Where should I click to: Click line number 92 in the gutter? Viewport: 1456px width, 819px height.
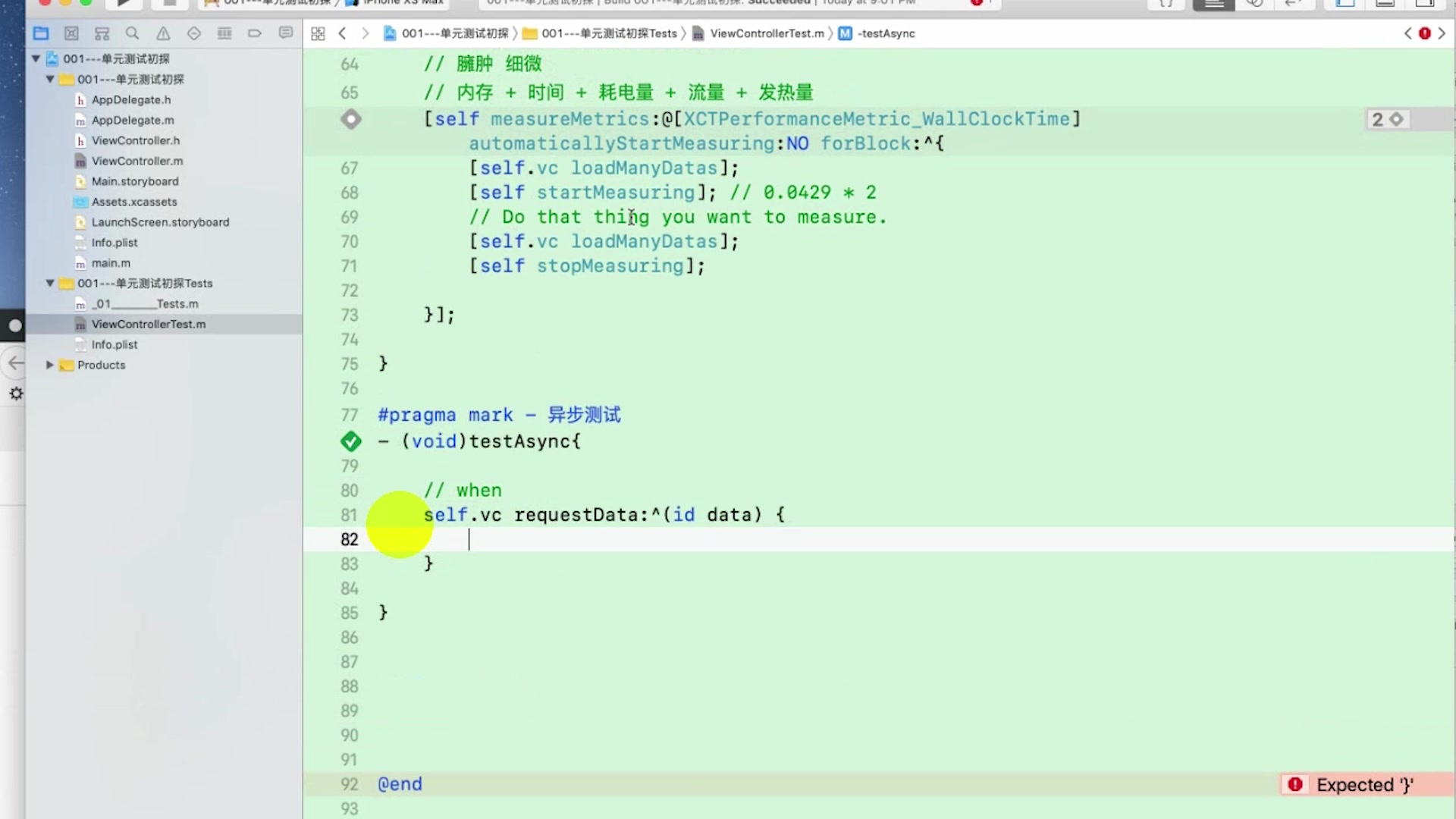tap(349, 784)
